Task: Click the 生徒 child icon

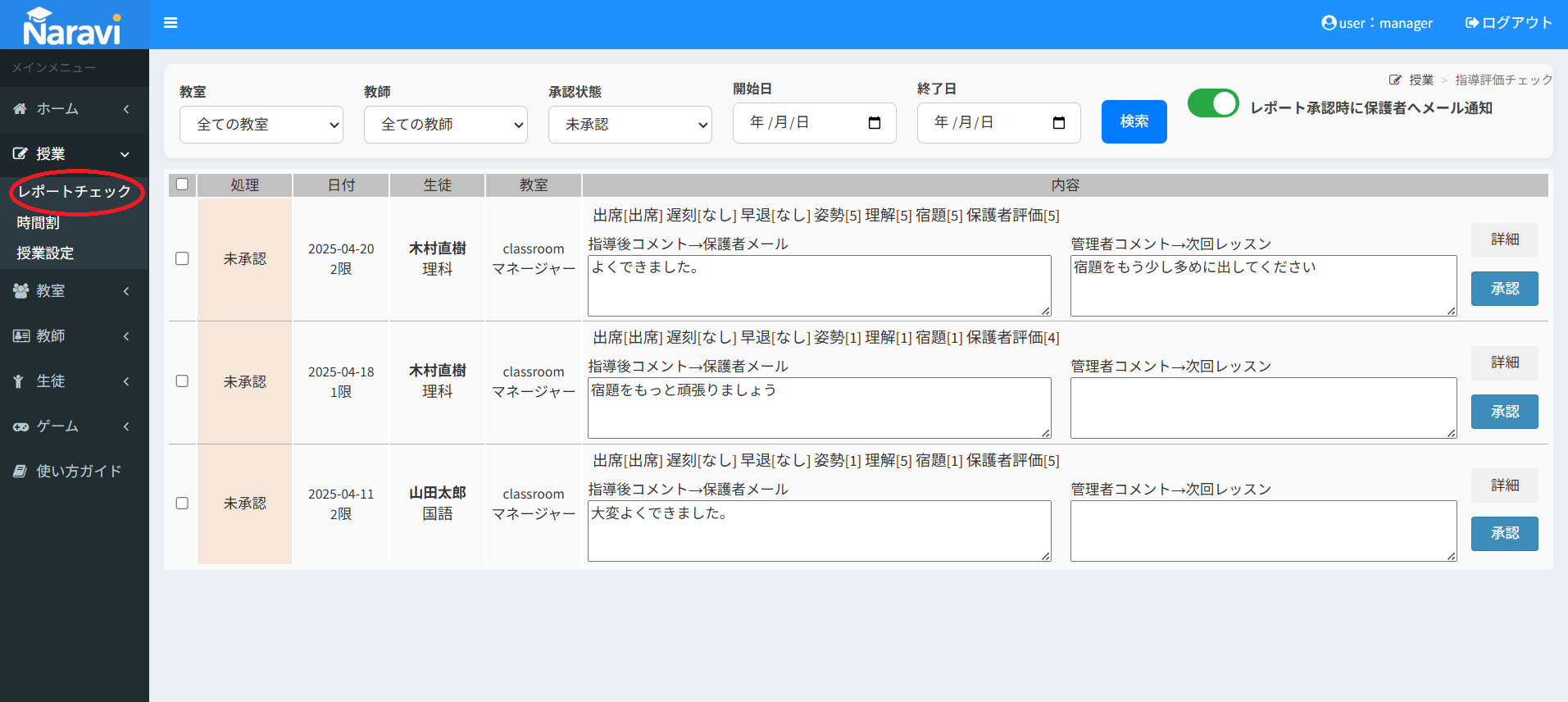Action: [x=19, y=381]
